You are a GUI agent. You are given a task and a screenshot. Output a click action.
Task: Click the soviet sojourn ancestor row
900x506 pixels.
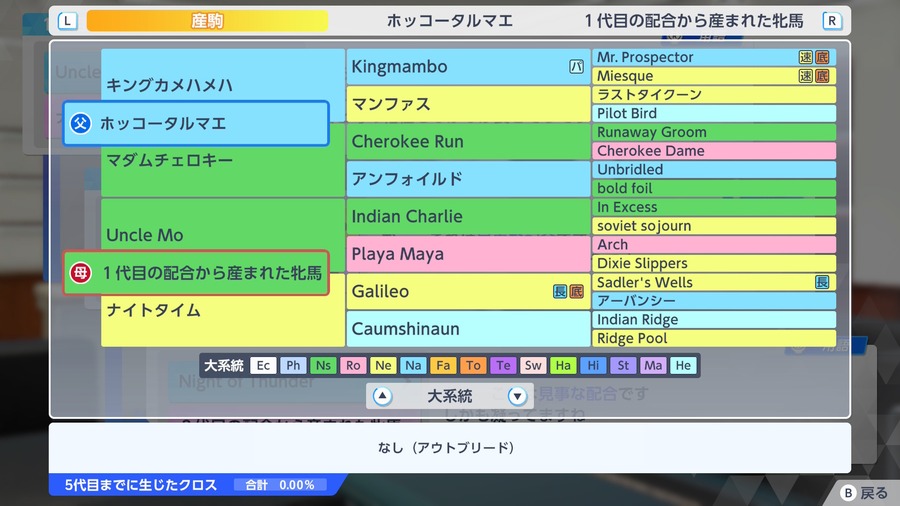714,226
